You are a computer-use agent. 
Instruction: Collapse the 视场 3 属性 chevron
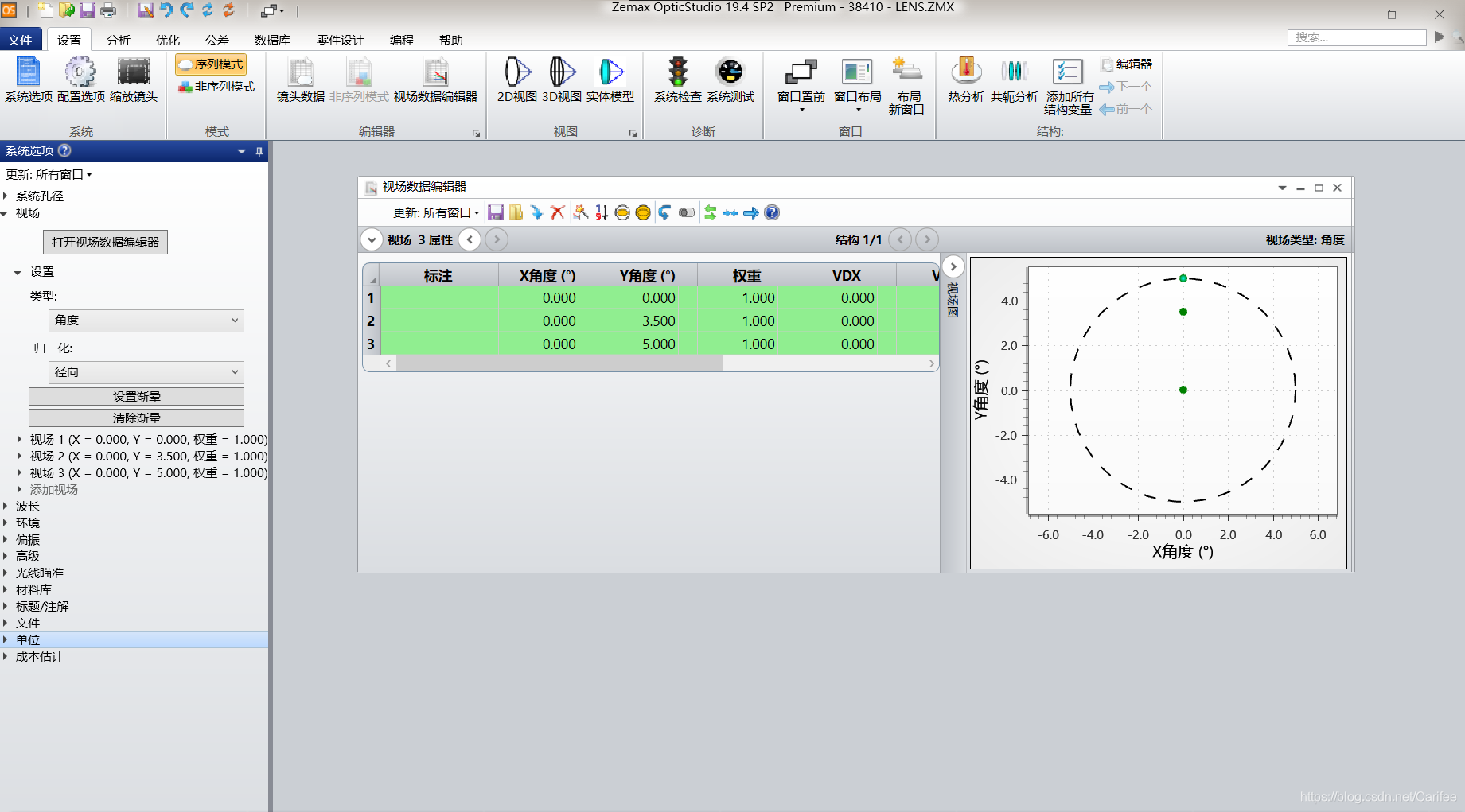[x=372, y=239]
